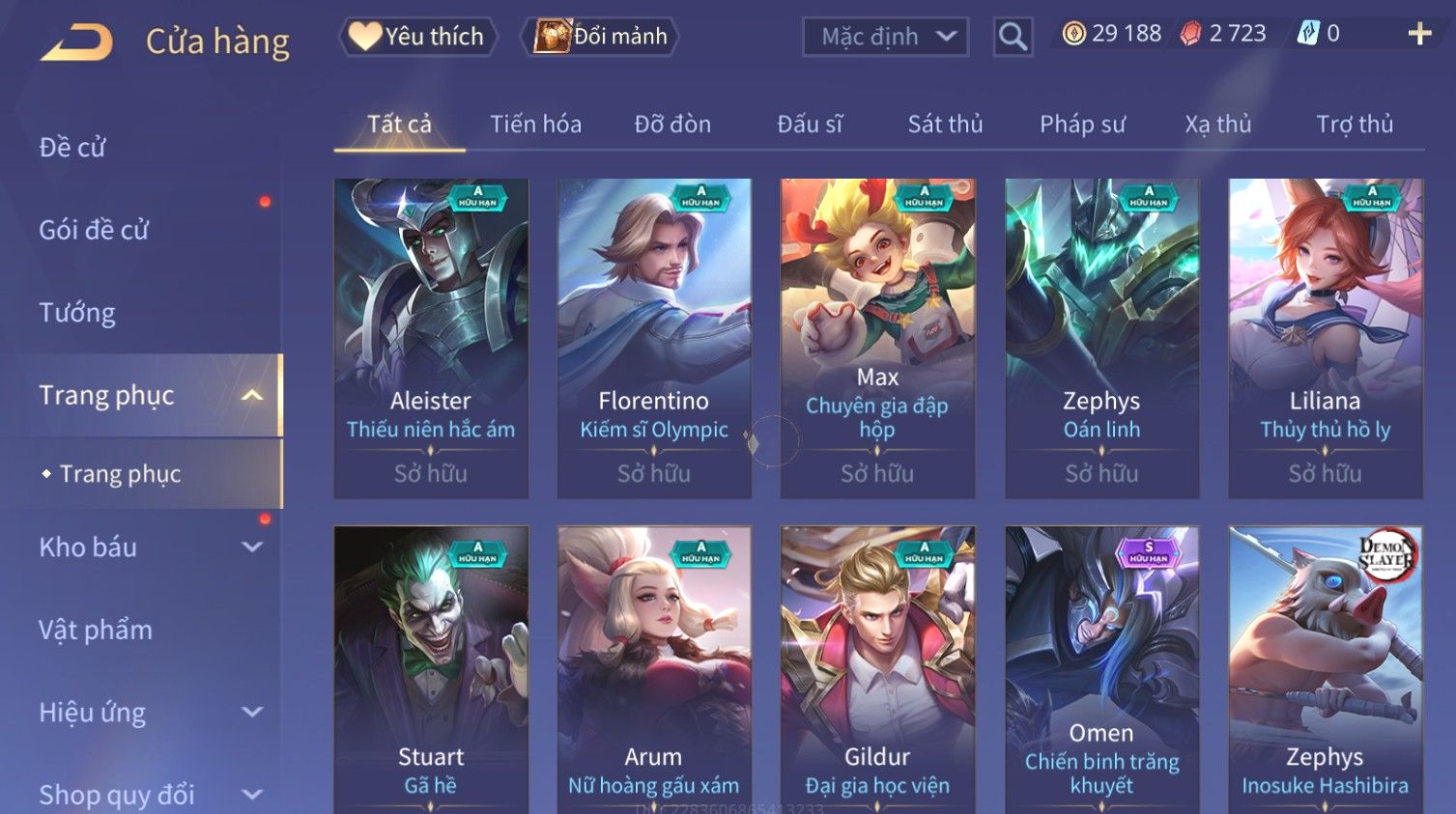Open Gói đề cử in sidebar
1456x814 pixels.
[94, 230]
